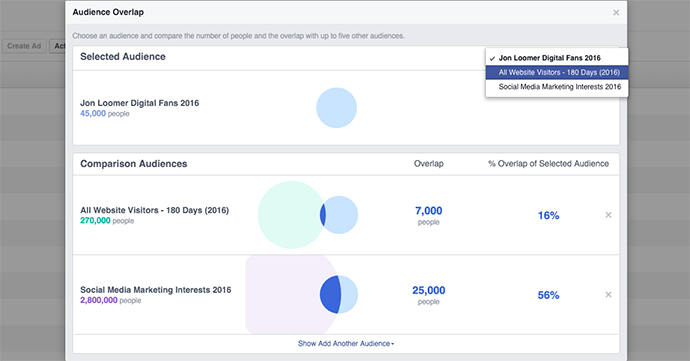Select Jon Loomer Digital Fans 2016 option
Viewport: 690px width, 361px height.
click(x=557, y=58)
